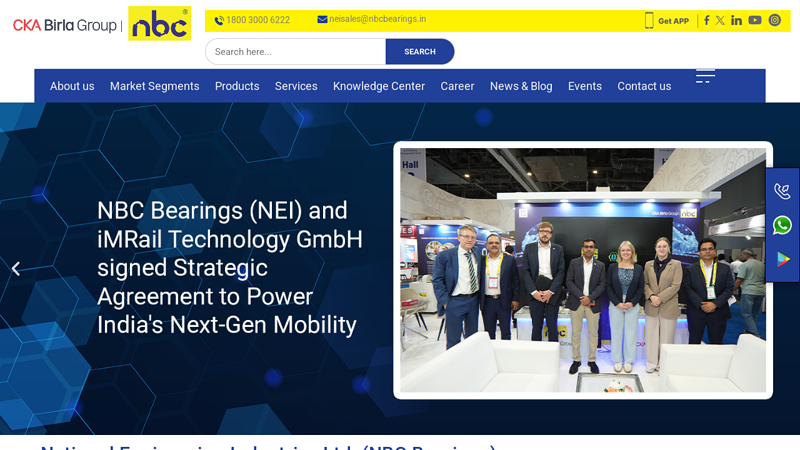Click the Get APP link
Screen dimensions: 800x450
tap(667, 21)
